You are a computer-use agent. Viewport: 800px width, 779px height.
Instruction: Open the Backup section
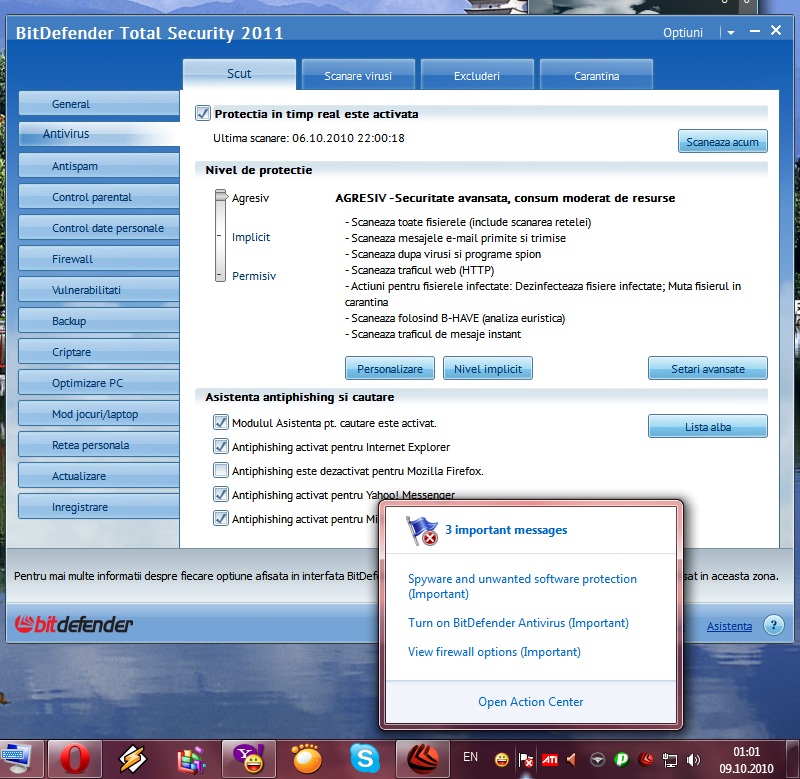99,321
